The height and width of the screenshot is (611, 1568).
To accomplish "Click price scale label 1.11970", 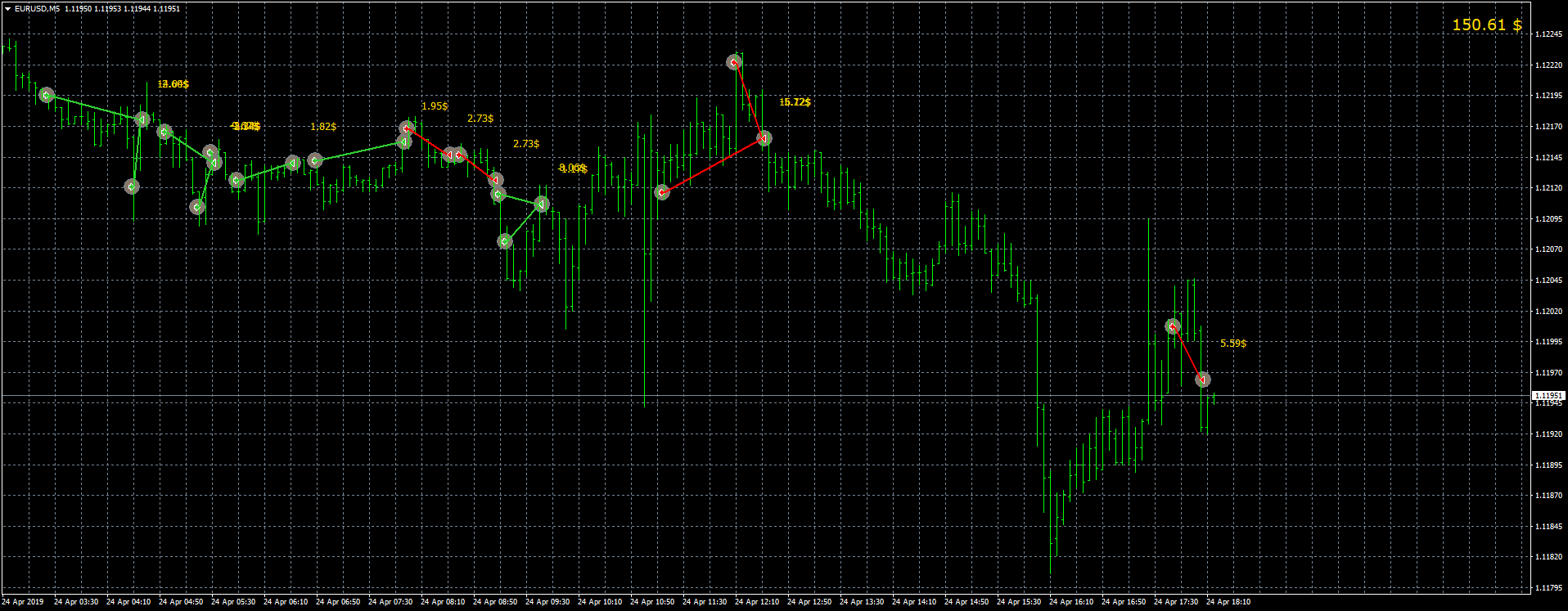I will point(1549,373).
